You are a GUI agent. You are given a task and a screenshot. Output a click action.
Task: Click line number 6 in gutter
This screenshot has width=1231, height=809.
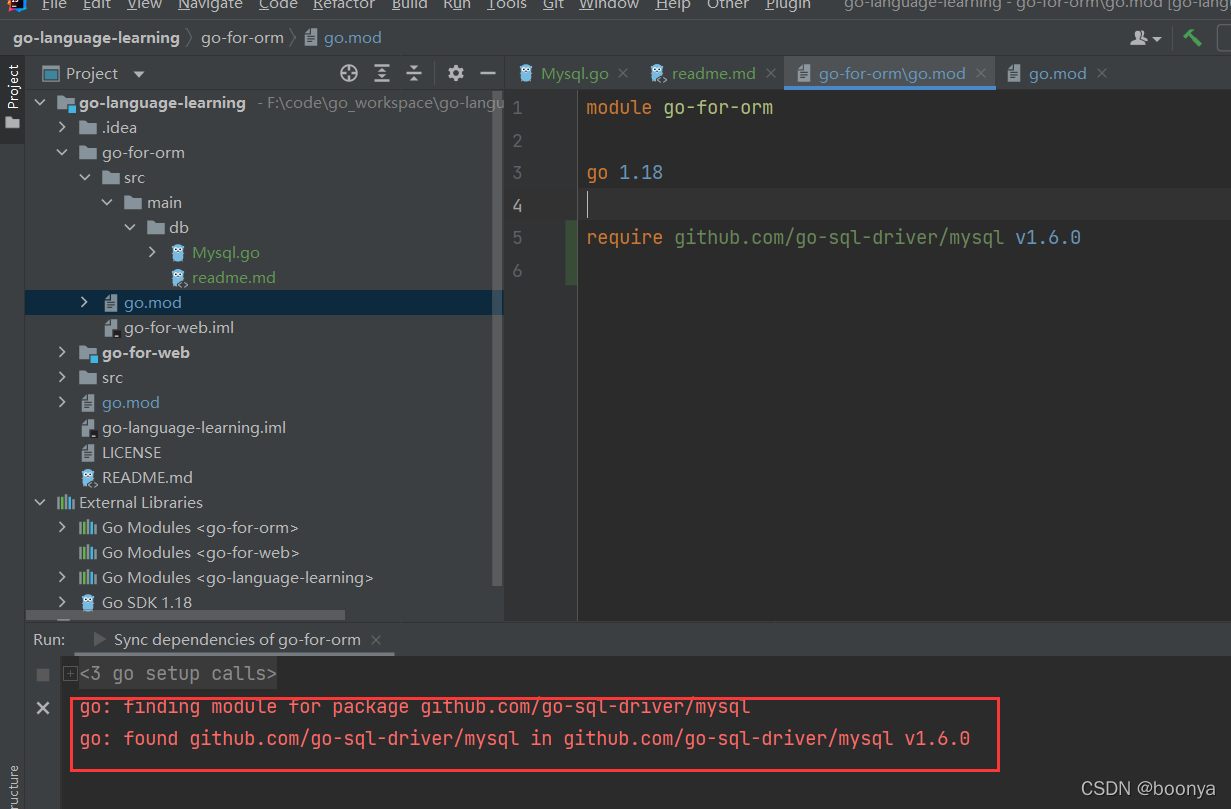[517, 271]
